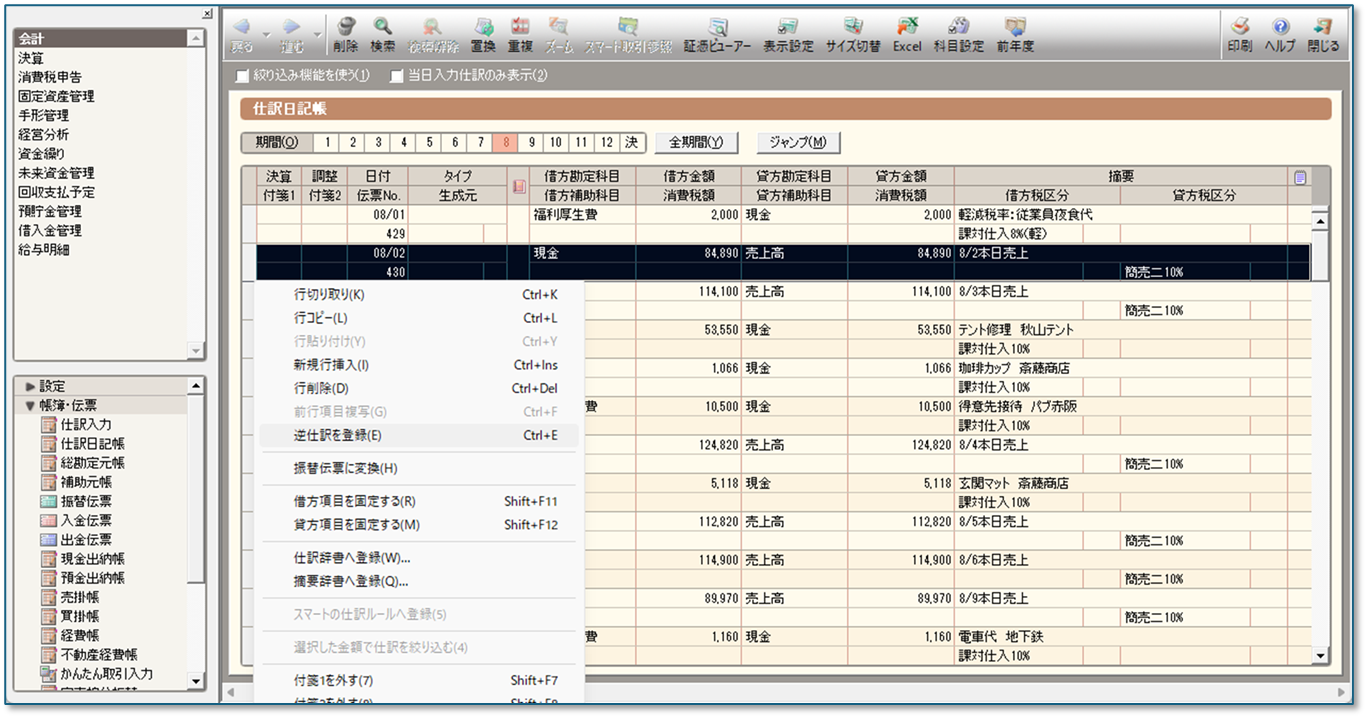Open the 検索 search tool
The image size is (1367, 718).
pos(382,33)
